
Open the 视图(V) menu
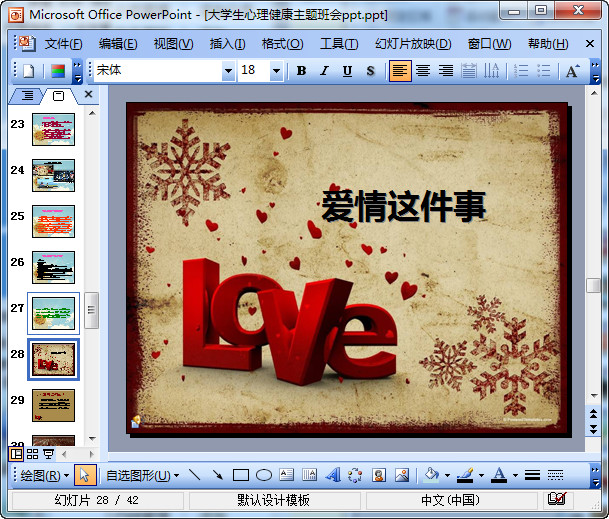(173, 44)
